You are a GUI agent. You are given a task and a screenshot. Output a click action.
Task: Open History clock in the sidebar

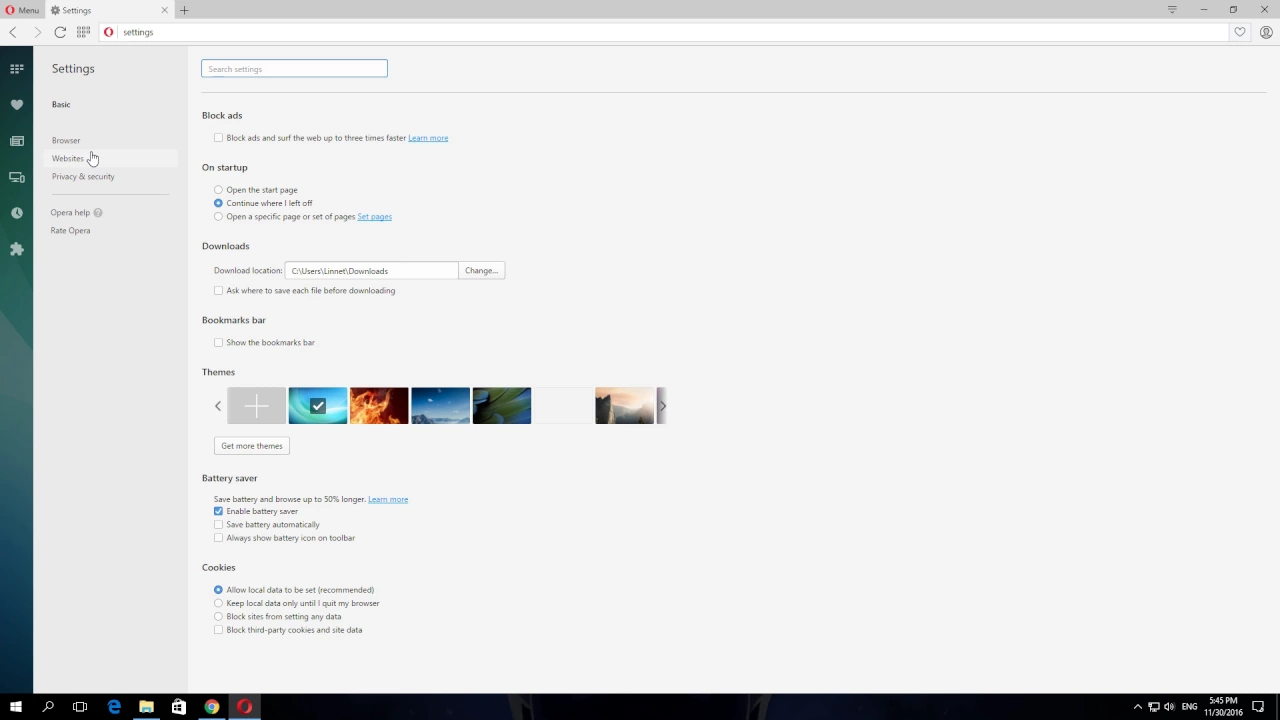tap(17, 213)
